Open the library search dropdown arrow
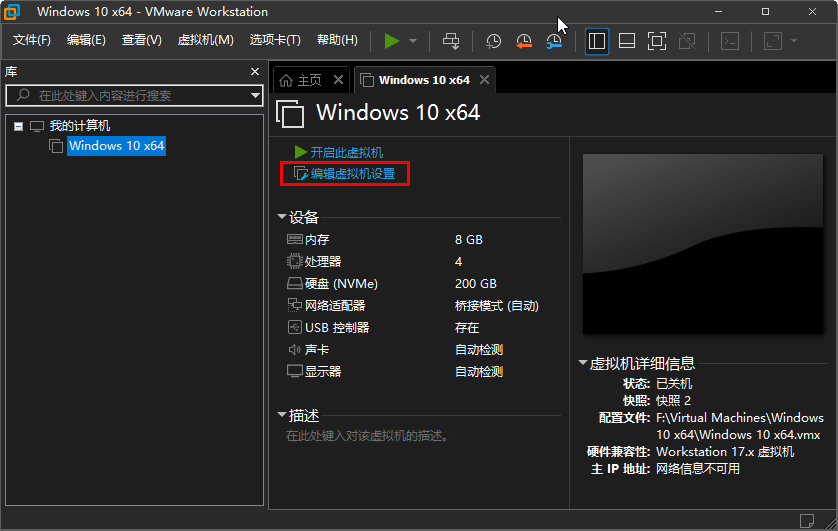Image resolution: width=838 pixels, height=531 pixels. (x=255, y=96)
